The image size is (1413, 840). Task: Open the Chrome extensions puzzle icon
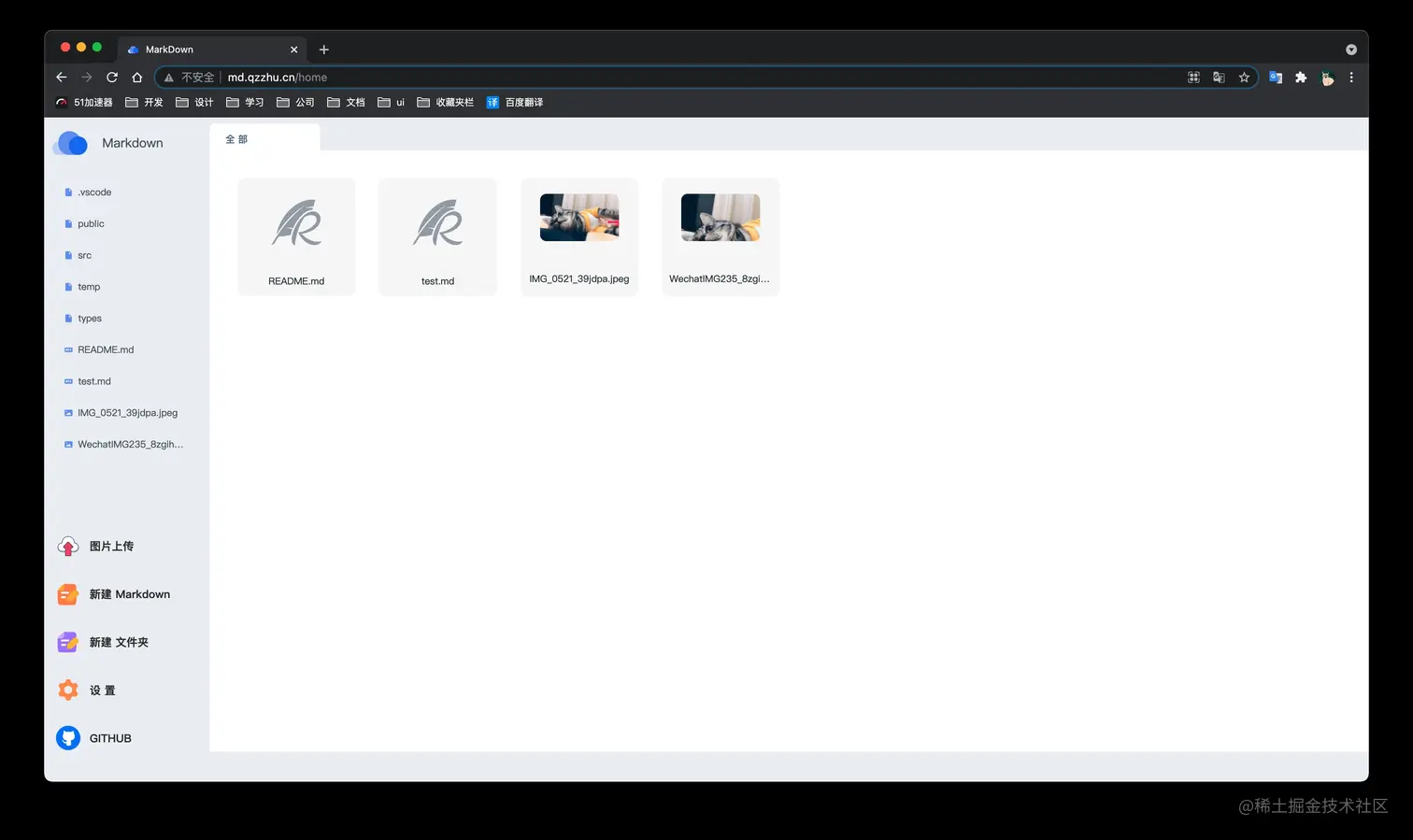[x=1301, y=78]
